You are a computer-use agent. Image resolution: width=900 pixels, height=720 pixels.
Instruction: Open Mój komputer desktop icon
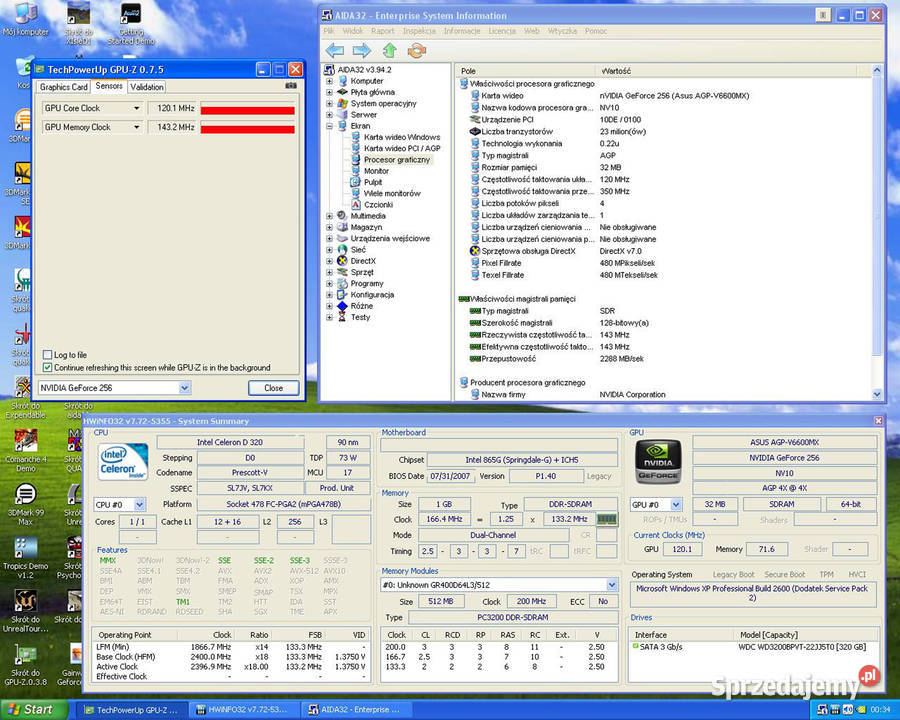pyautogui.click(x=25, y=18)
